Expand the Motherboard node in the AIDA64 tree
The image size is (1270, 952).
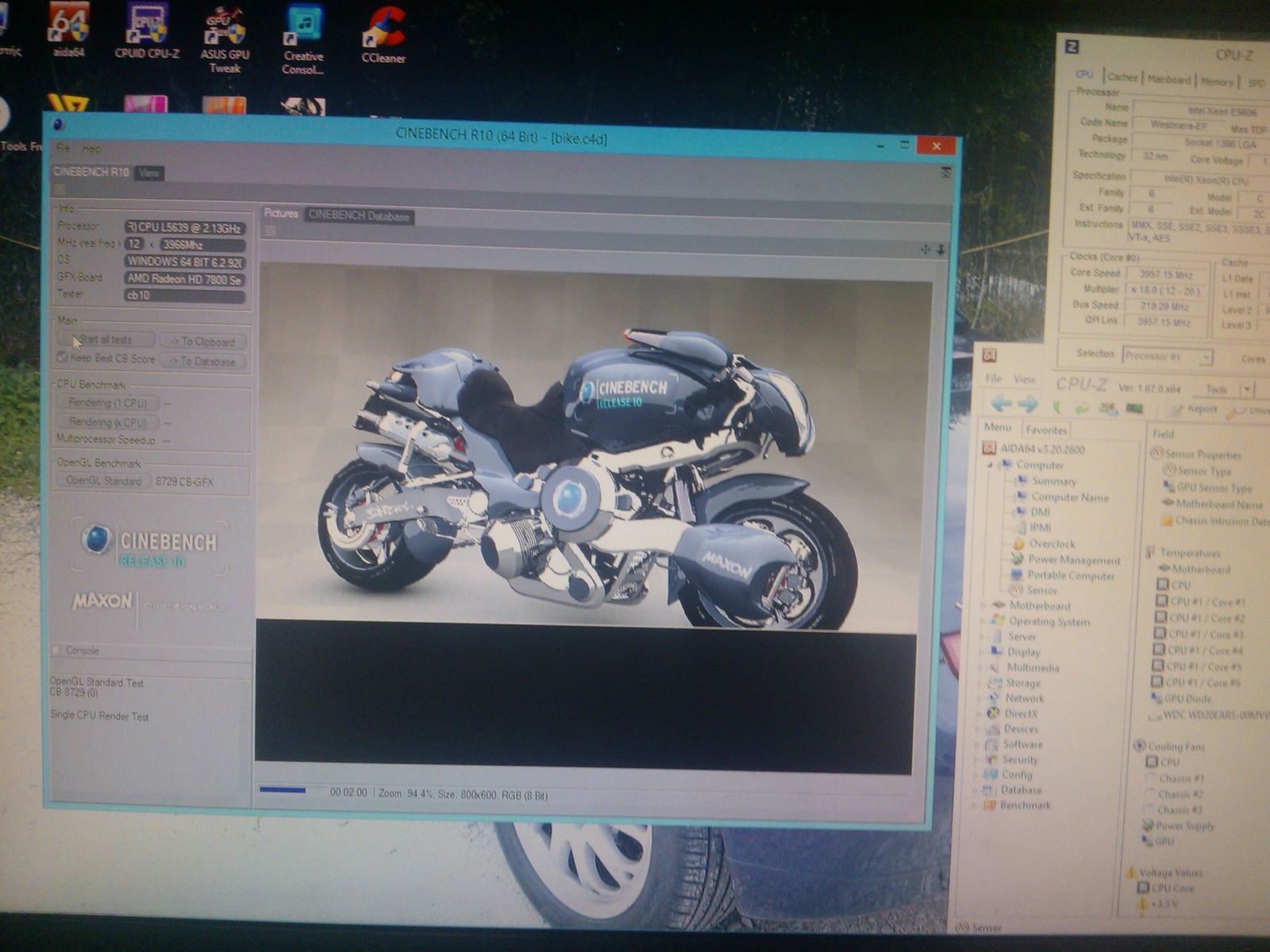tap(984, 605)
